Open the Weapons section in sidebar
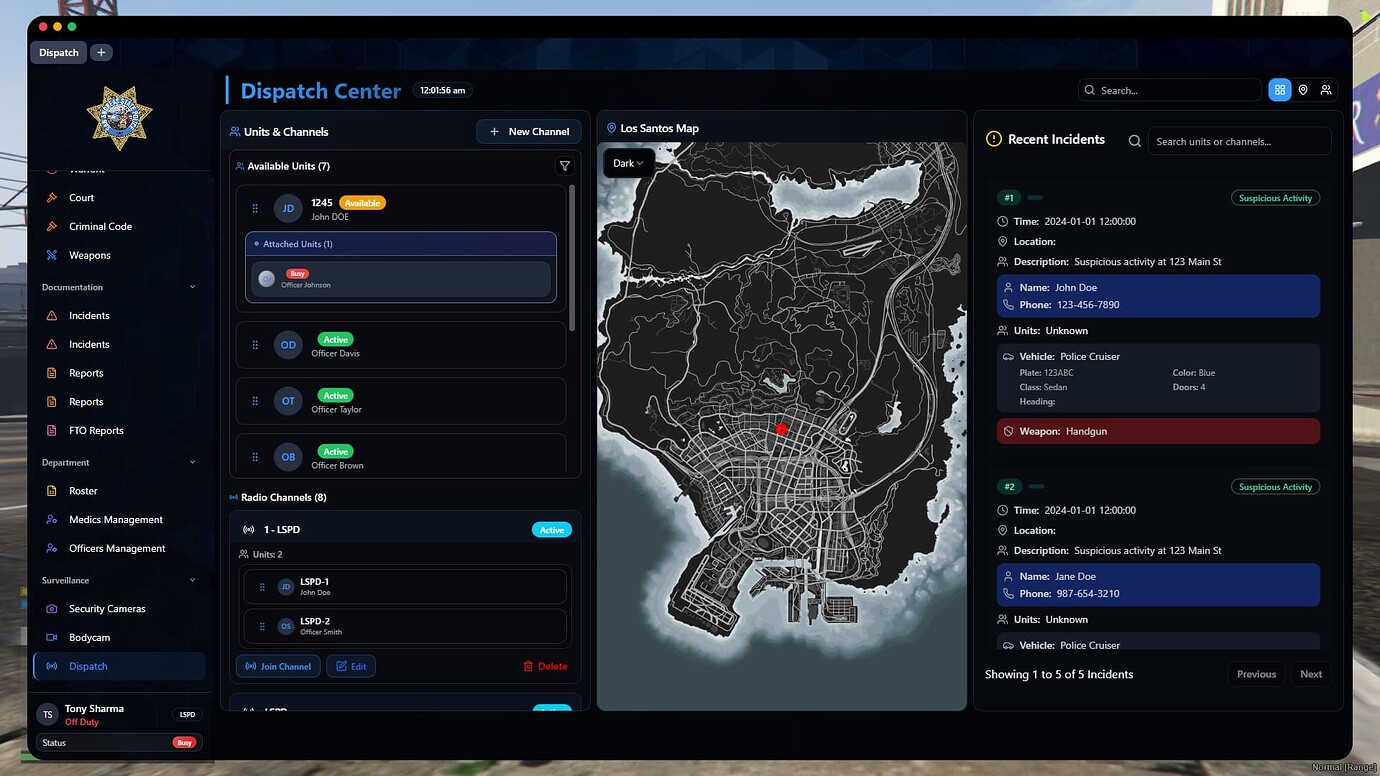Screen dimensions: 1380x776 [x=89, y=255]
